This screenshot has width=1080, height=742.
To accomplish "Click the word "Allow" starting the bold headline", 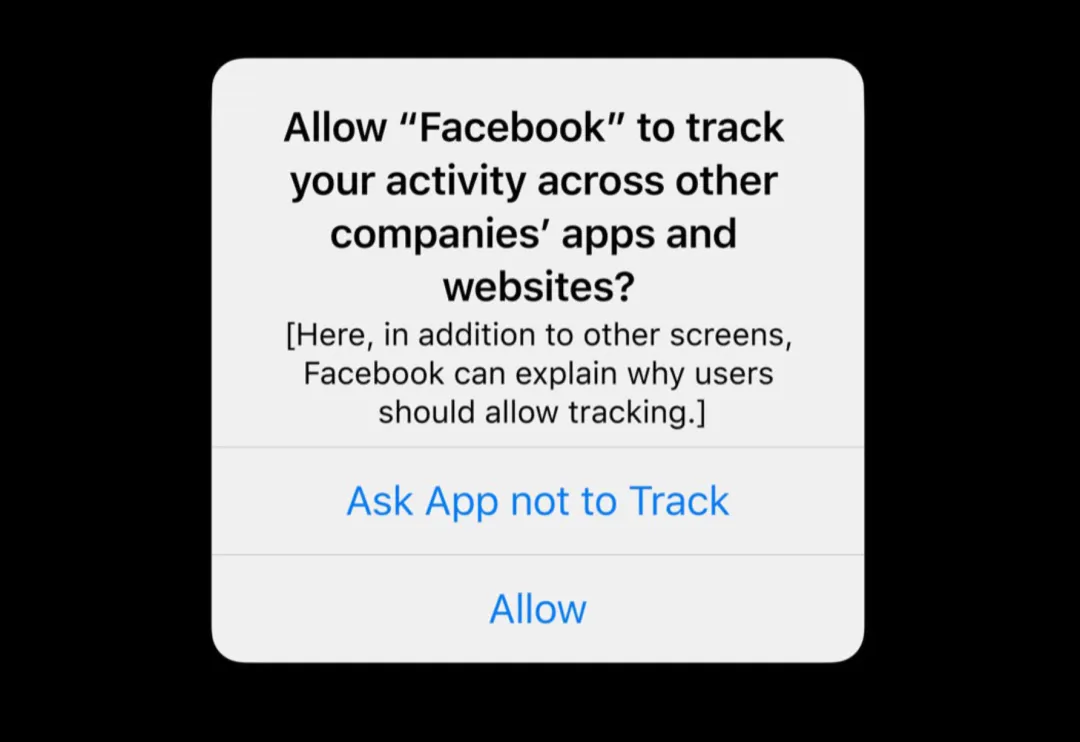I will click(x=335, y=127).
